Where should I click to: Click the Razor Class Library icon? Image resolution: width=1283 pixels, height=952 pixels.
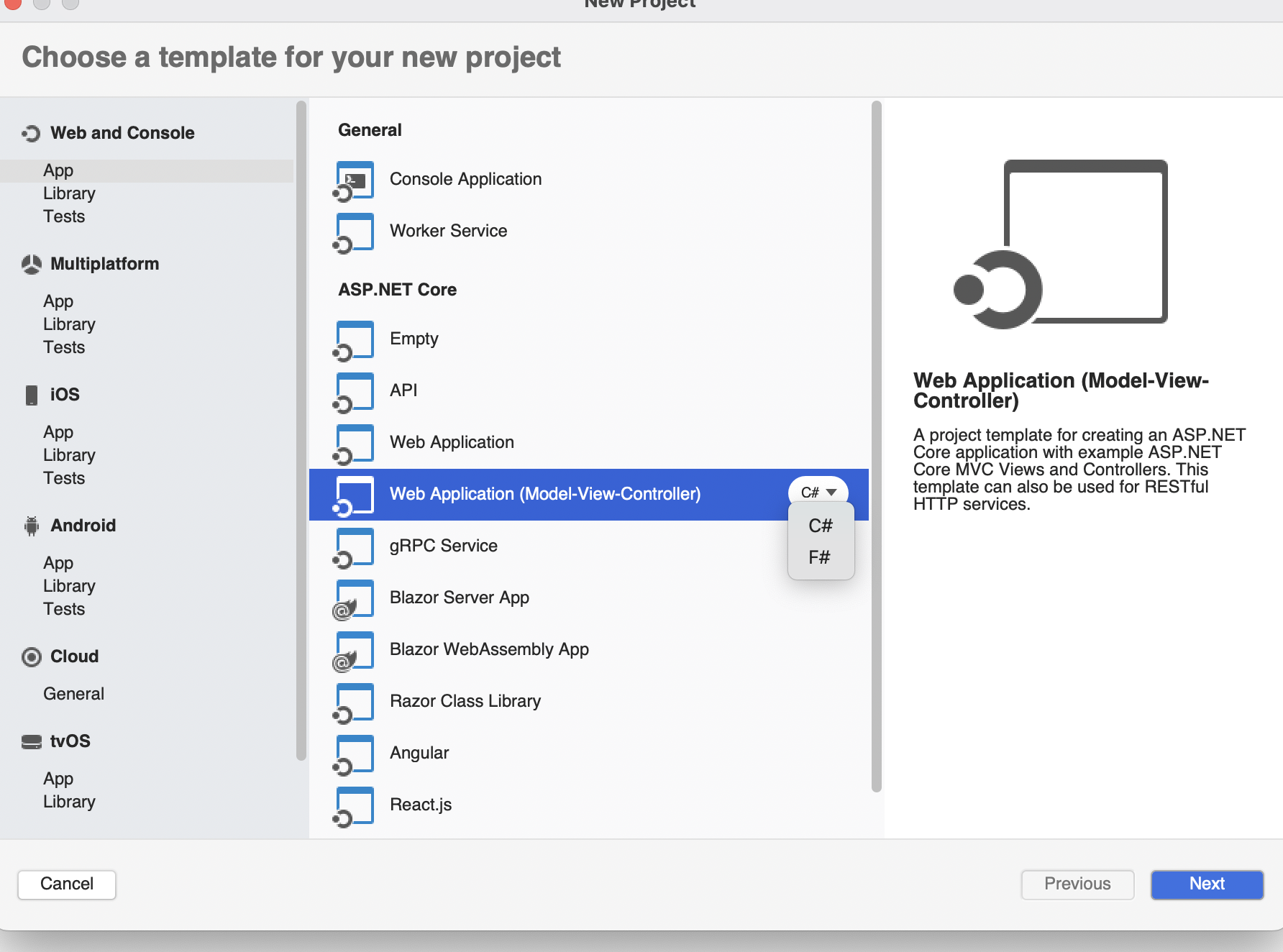pos(354,702)
